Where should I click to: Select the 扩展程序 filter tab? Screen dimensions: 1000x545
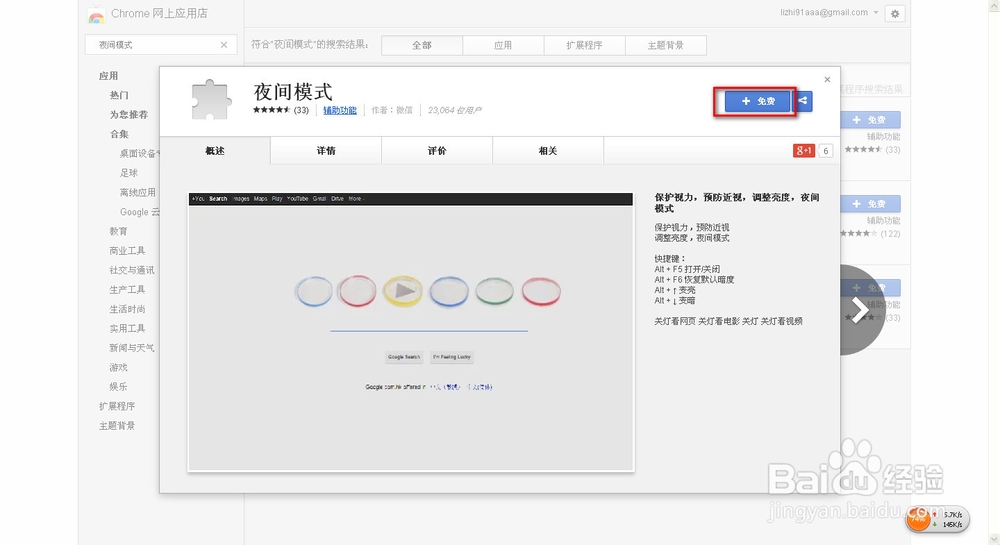pyautogui.click(x=584, y=45)
